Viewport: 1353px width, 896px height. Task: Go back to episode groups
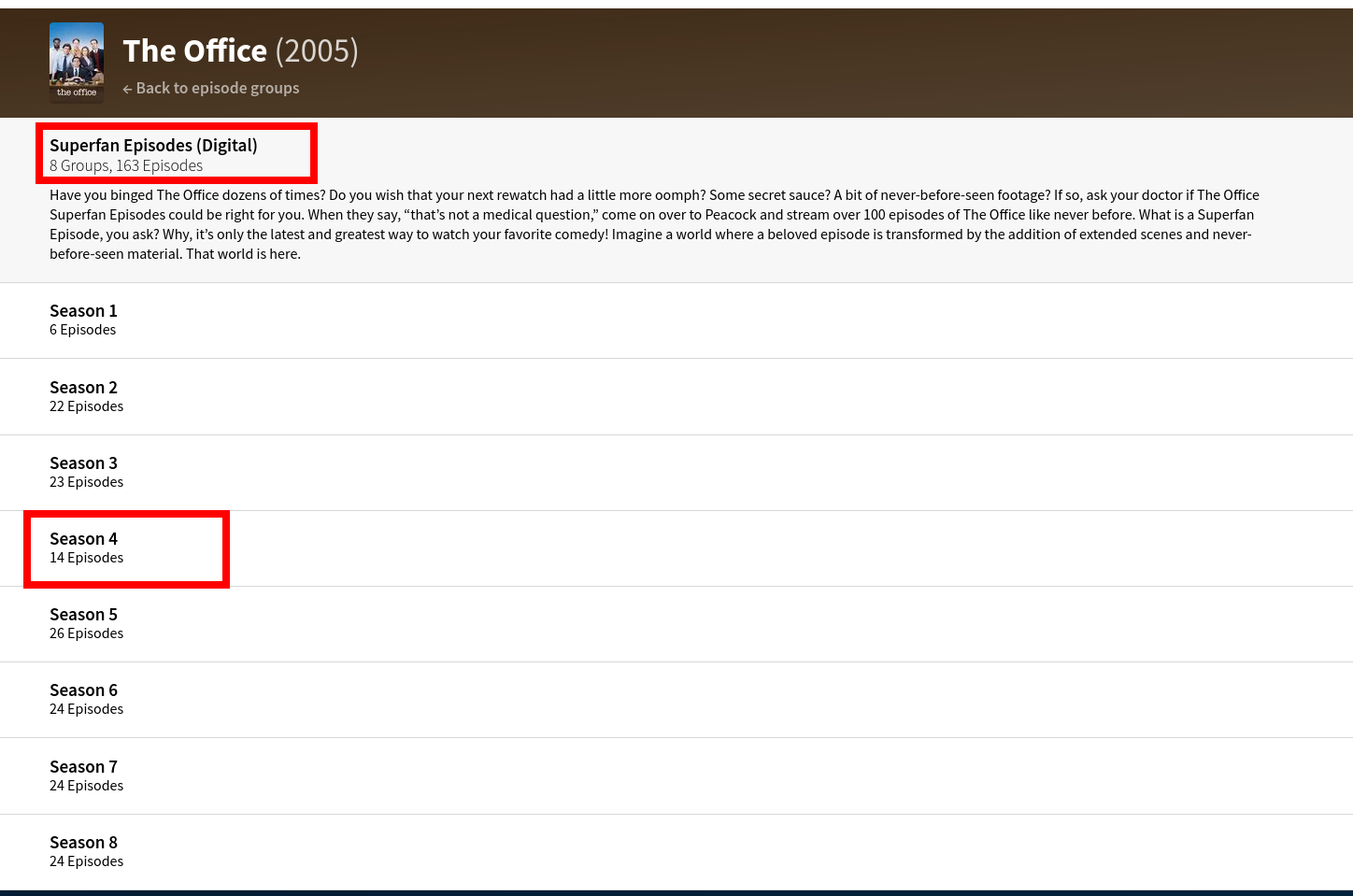[x=217, y=88]
